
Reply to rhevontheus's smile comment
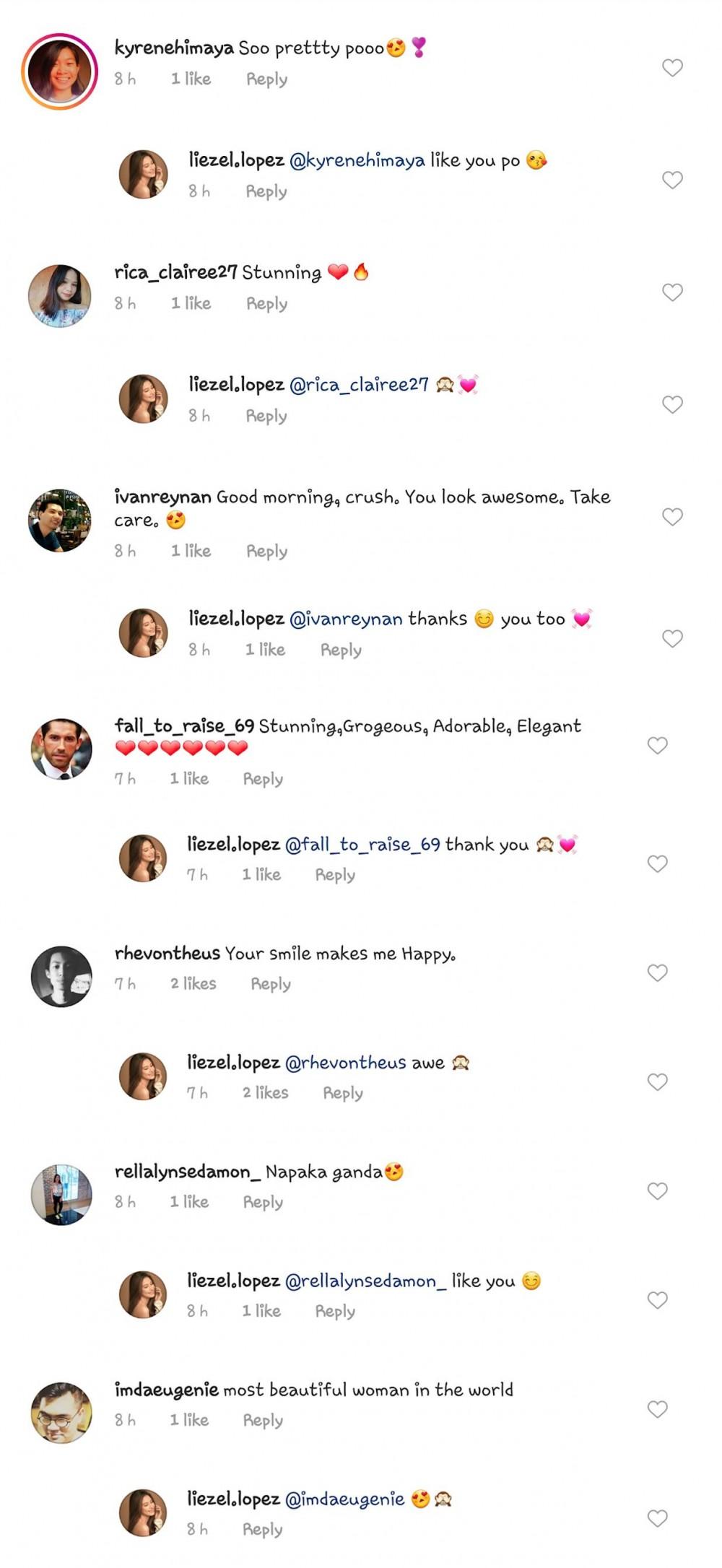tap(271, 984)
